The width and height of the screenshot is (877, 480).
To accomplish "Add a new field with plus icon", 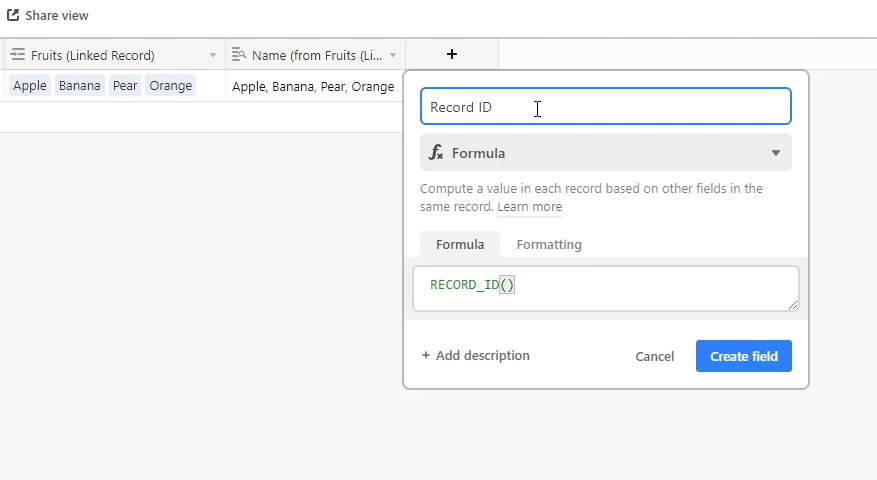I will click(452, 54).
